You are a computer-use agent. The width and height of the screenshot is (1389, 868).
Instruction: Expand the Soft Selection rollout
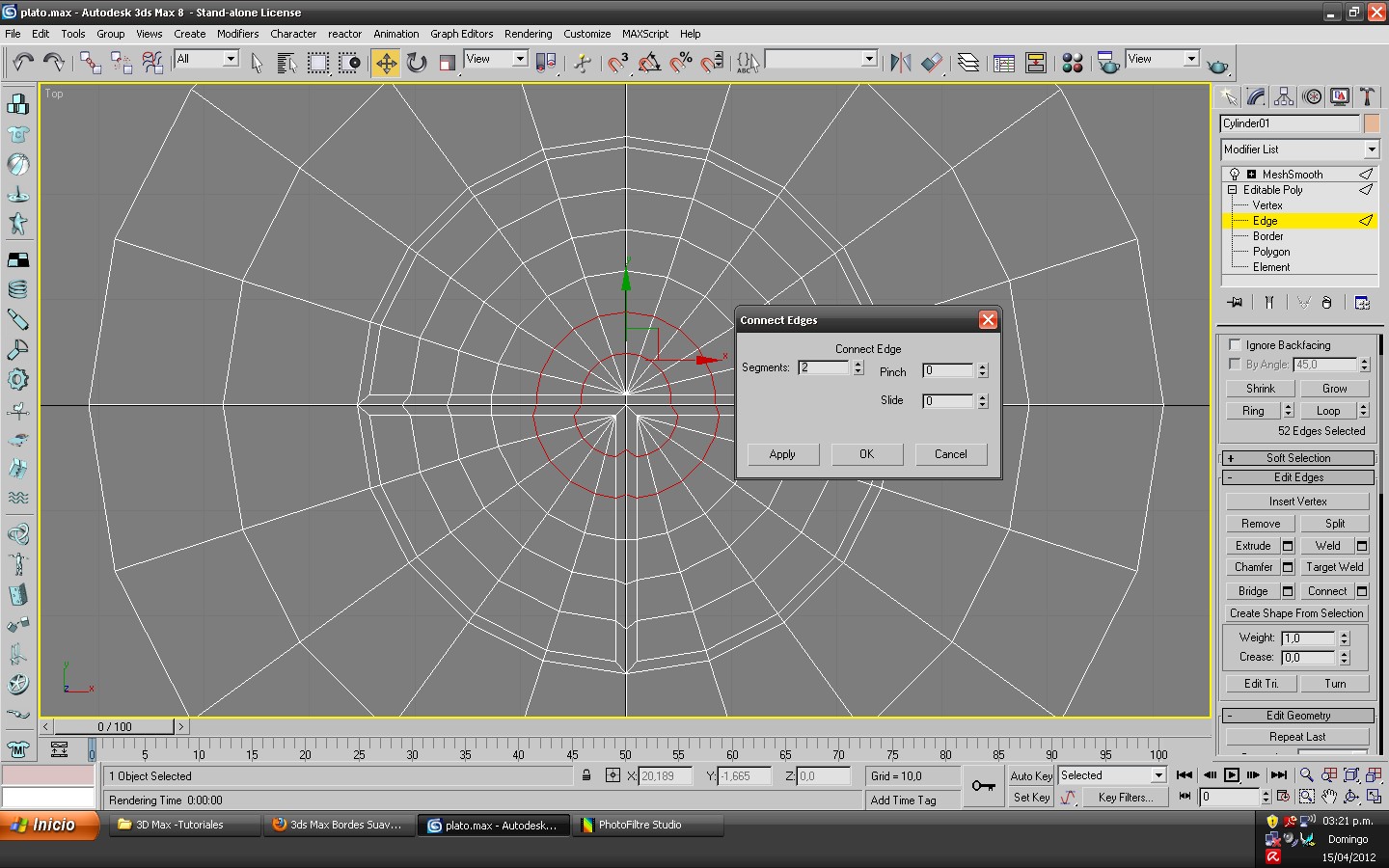pos(1297,458)
